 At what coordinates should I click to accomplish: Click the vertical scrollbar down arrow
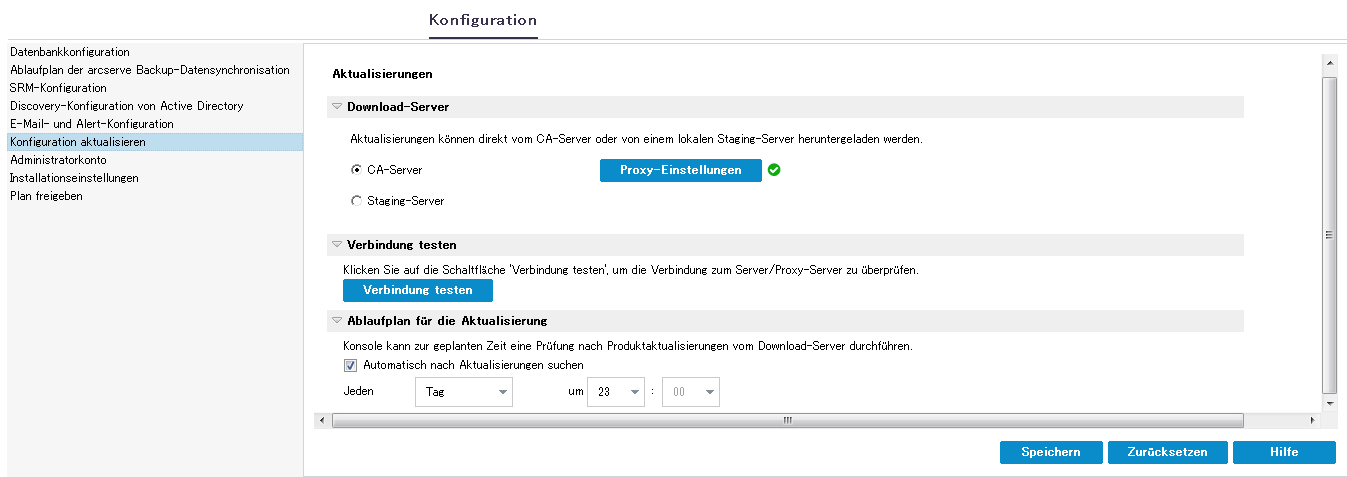coord(1329,403)
